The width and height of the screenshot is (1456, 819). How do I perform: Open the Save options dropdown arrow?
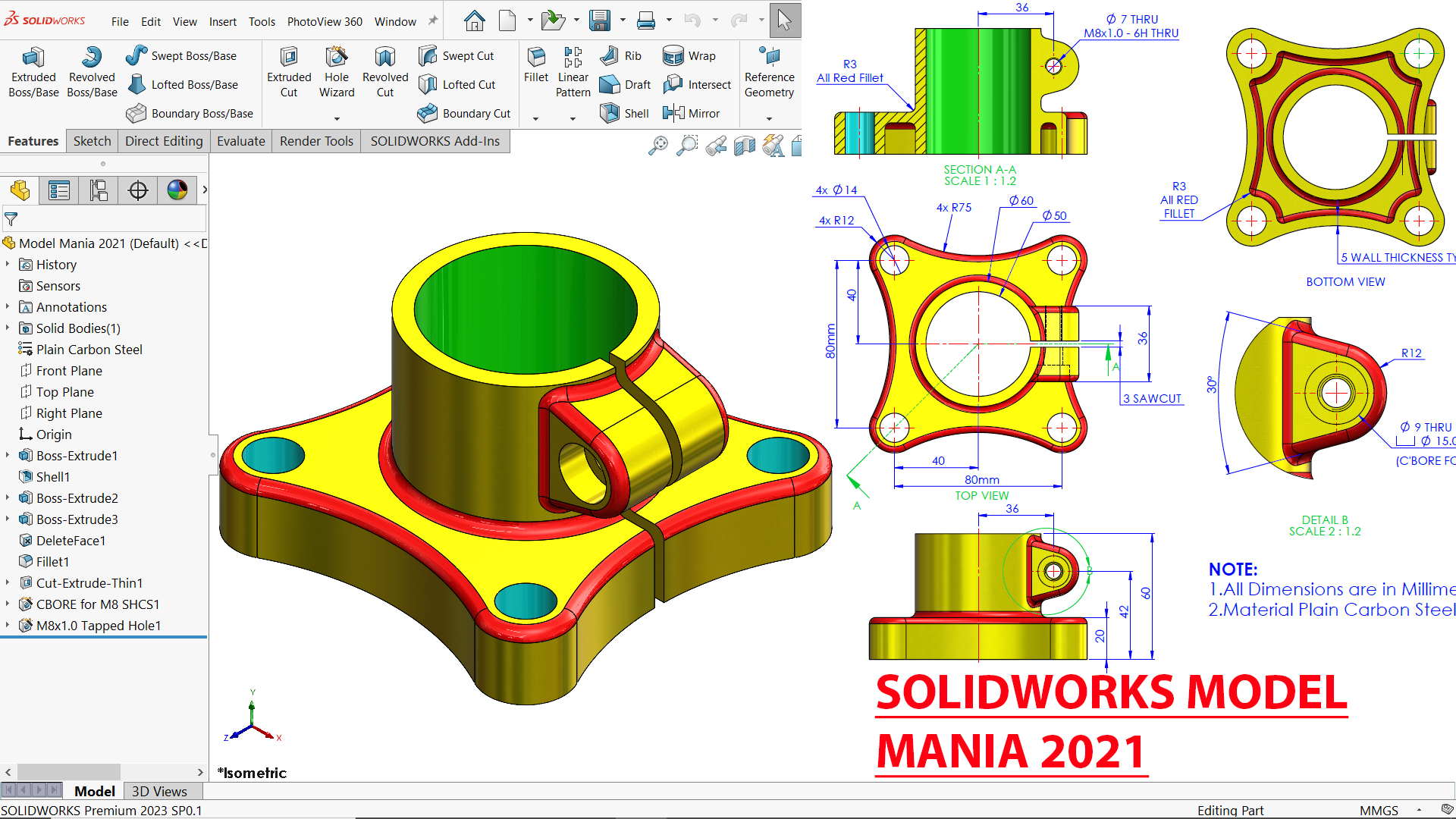click(623, 20)
